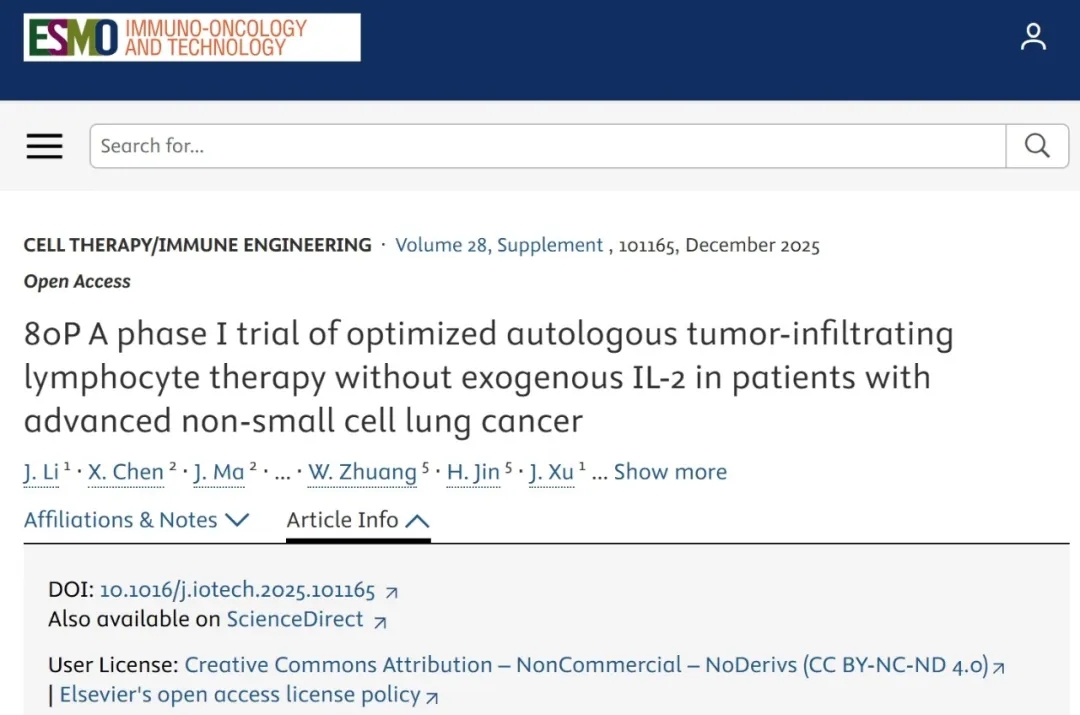Show more authors in the list

670,472
